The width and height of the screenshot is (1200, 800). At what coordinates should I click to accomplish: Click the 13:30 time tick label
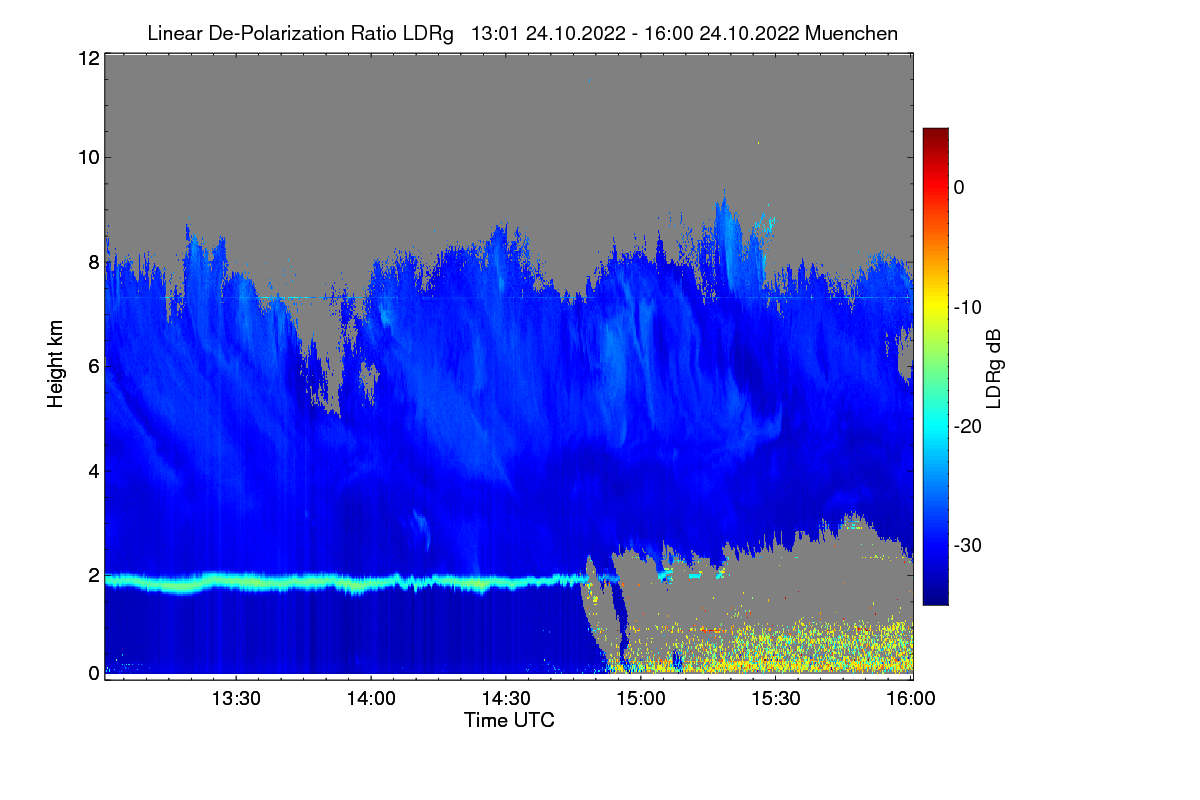coord(236,699)
